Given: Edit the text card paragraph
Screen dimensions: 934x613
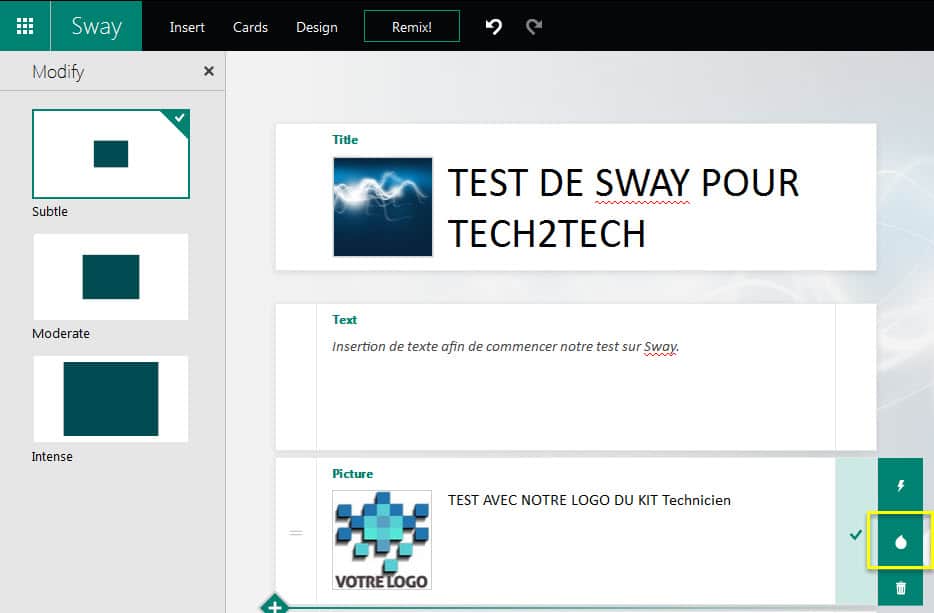Looking at the screenshot, I should point(506,346).
